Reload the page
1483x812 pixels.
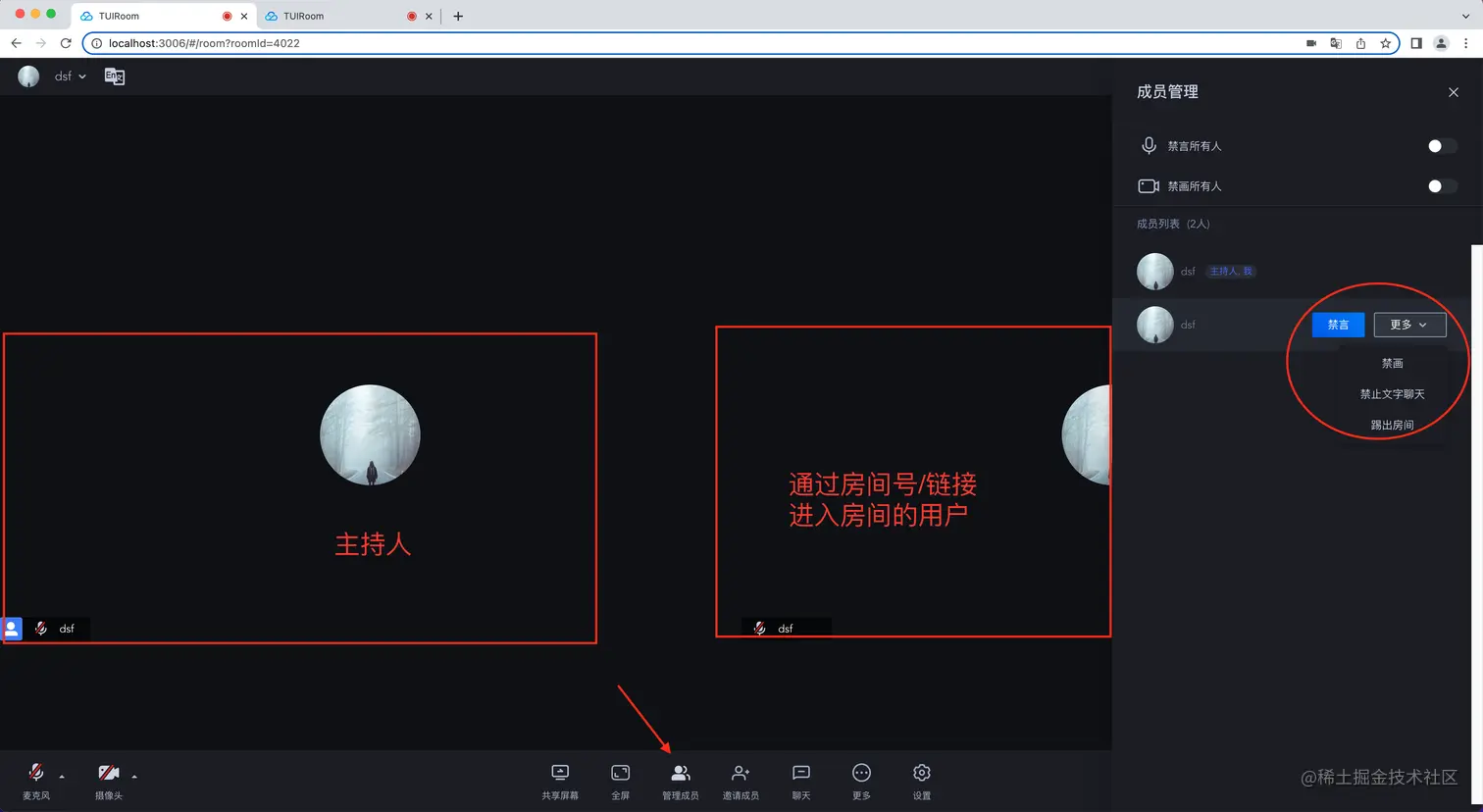click(x=66, y=43)
